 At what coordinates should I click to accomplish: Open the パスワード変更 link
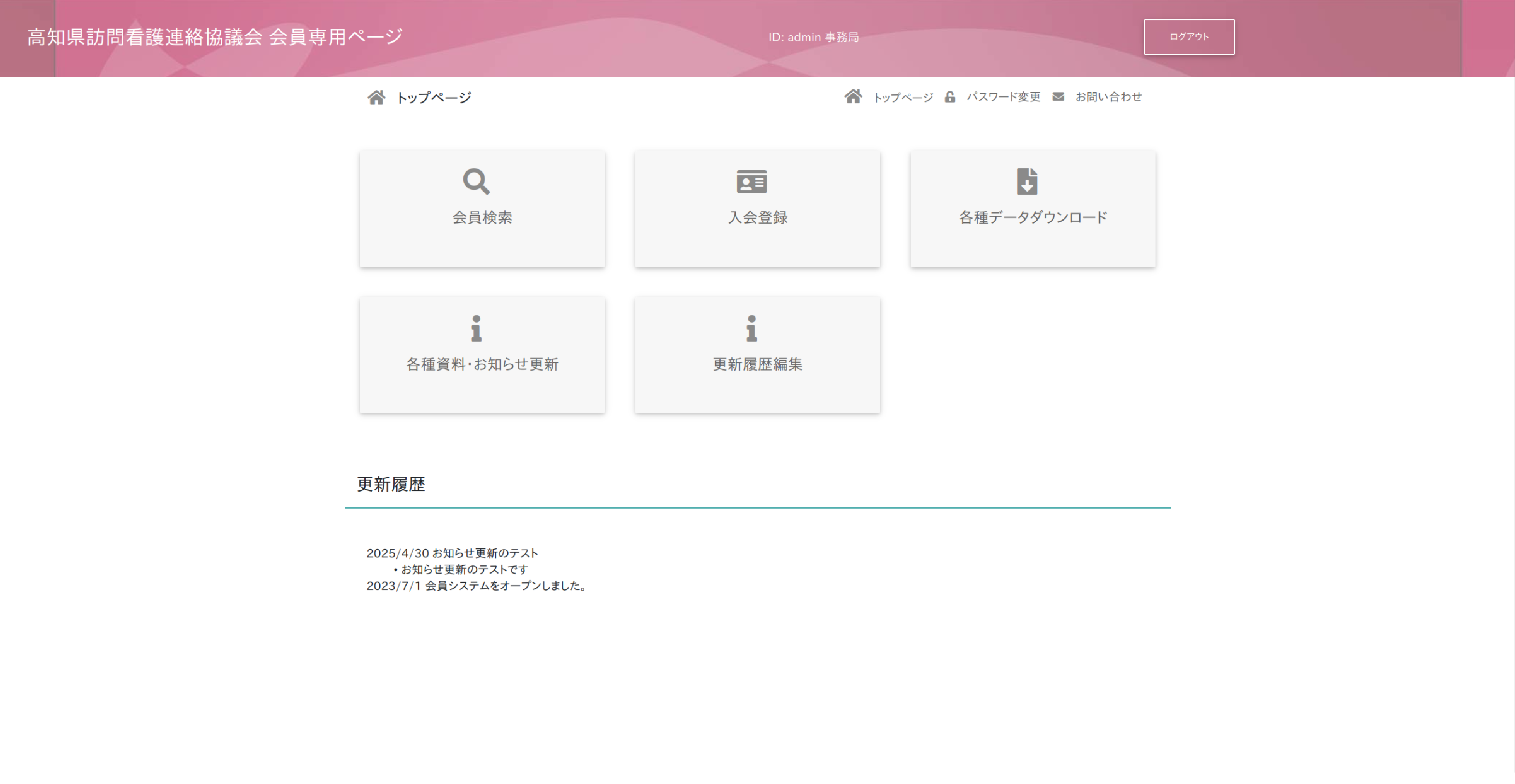[x=1003, y=97]
